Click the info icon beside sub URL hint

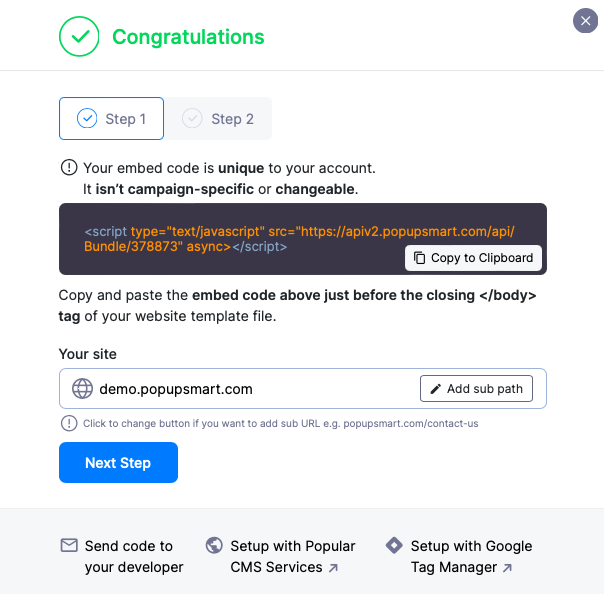(x=69, y=423)
